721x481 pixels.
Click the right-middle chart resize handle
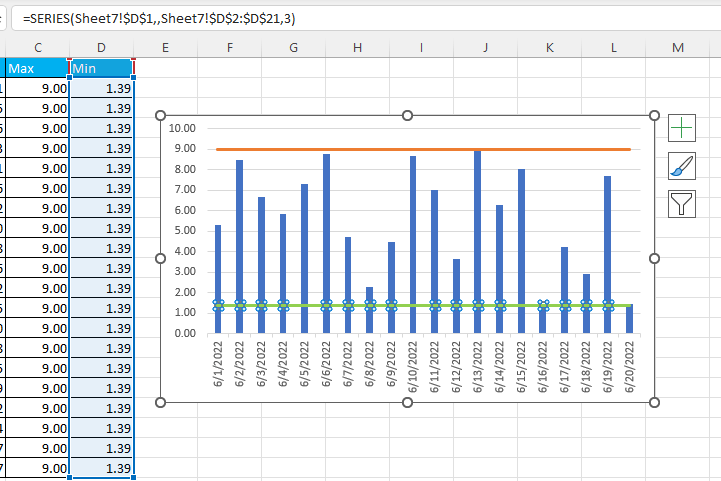[x=654, y=258]
